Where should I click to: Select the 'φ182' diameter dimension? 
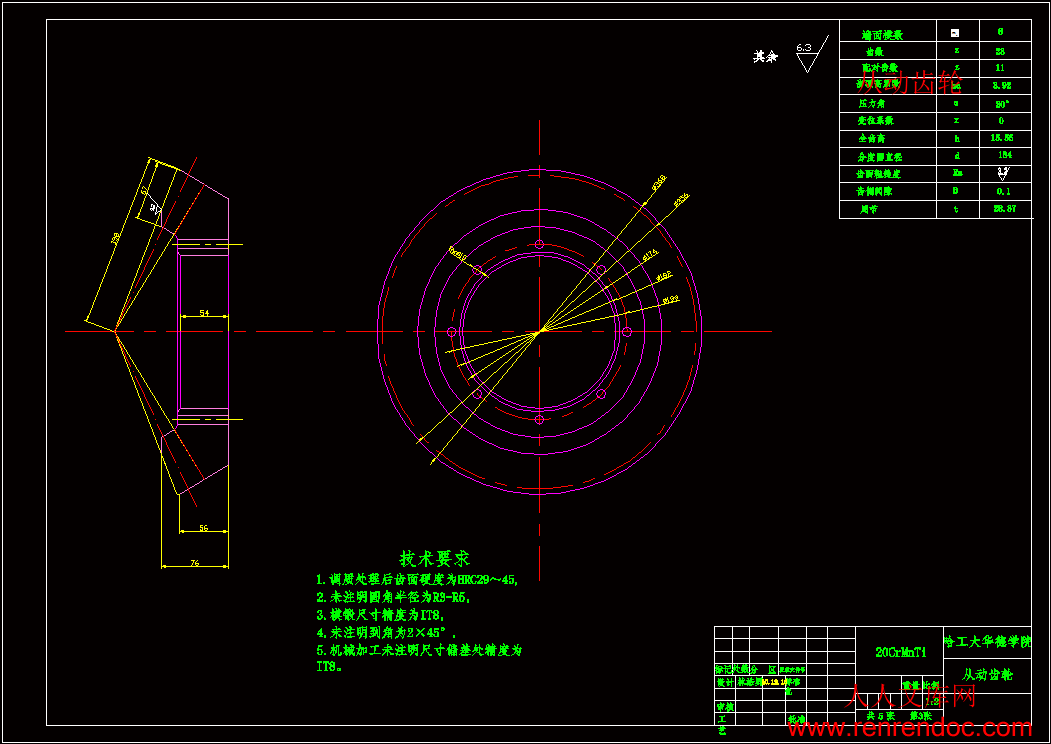pos(664,276)
